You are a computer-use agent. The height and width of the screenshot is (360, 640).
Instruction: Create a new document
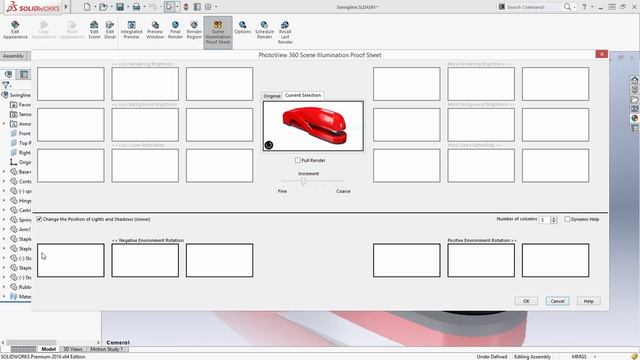coord(87,7)
